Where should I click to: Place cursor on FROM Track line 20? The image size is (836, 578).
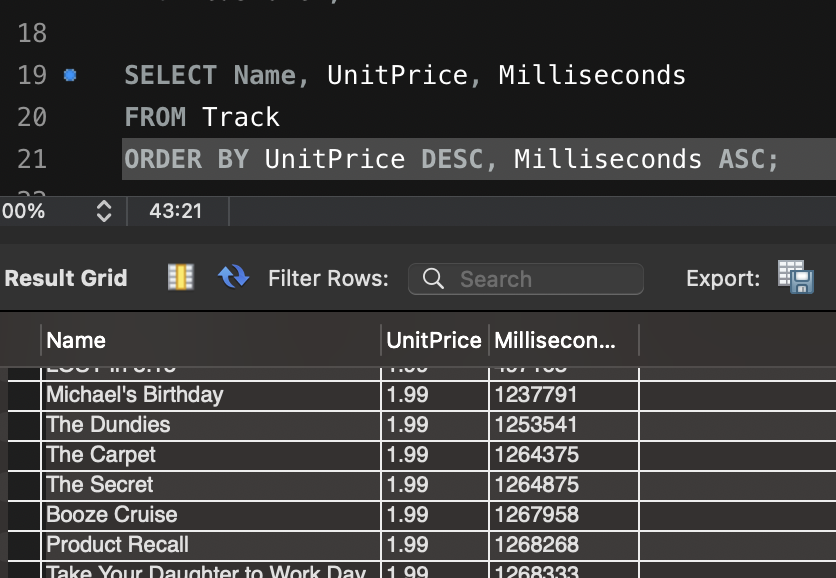tap(202, 117)
